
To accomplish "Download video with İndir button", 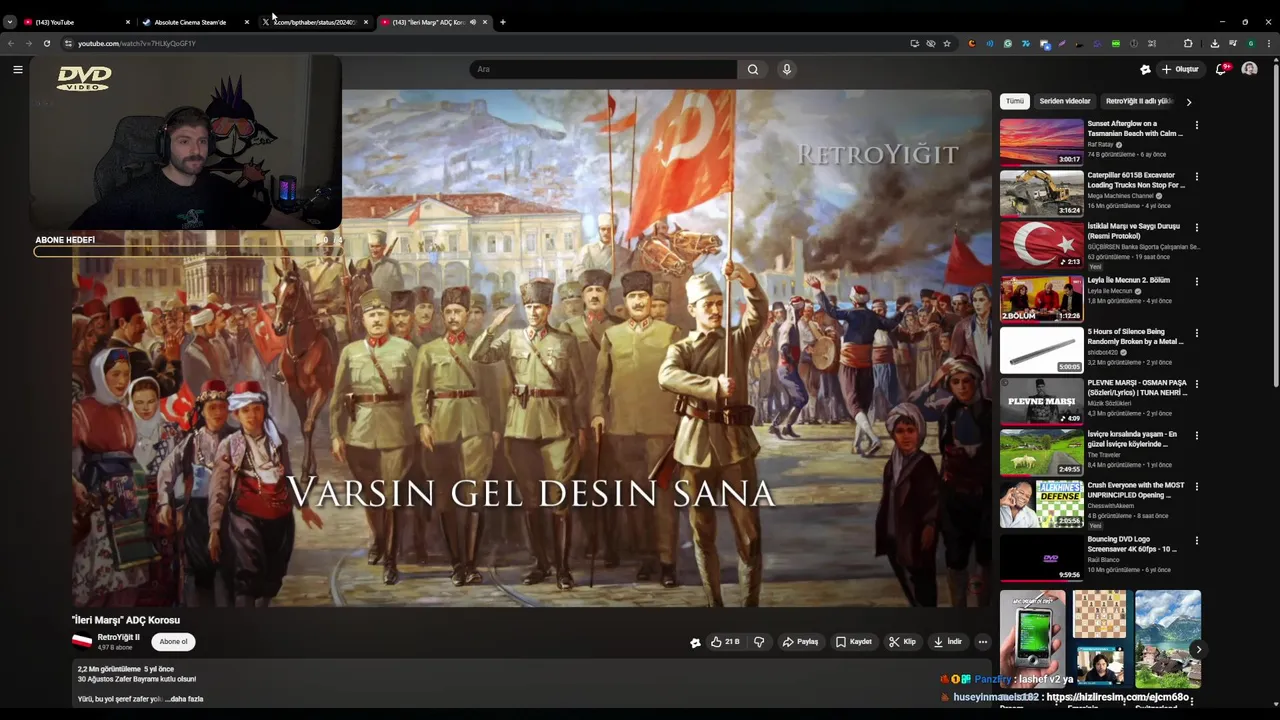I will (x=947, y=642).
